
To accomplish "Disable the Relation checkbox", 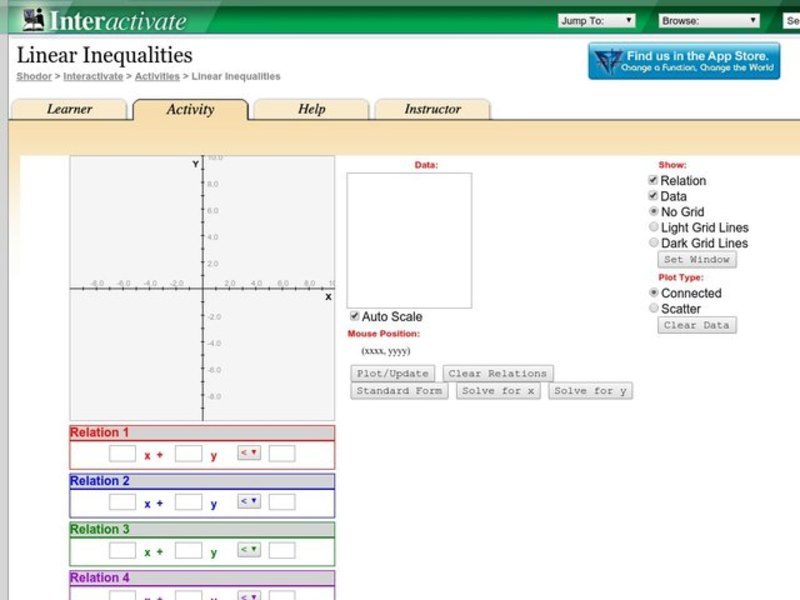I will coord(655,180).
